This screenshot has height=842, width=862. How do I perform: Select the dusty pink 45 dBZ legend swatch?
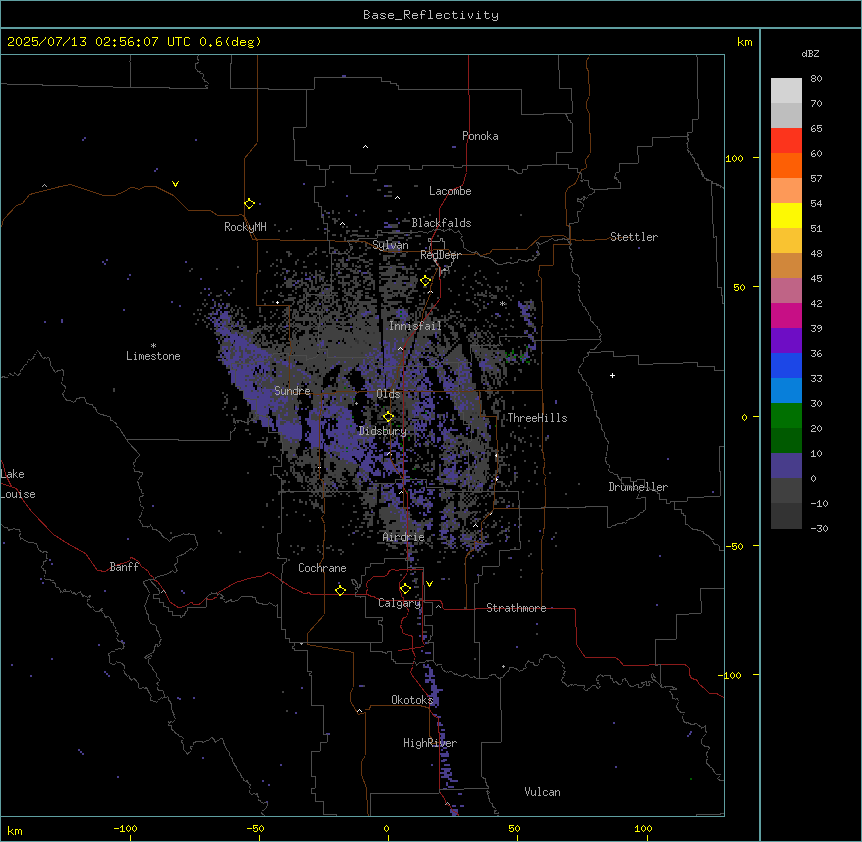(x=786, y=291)
